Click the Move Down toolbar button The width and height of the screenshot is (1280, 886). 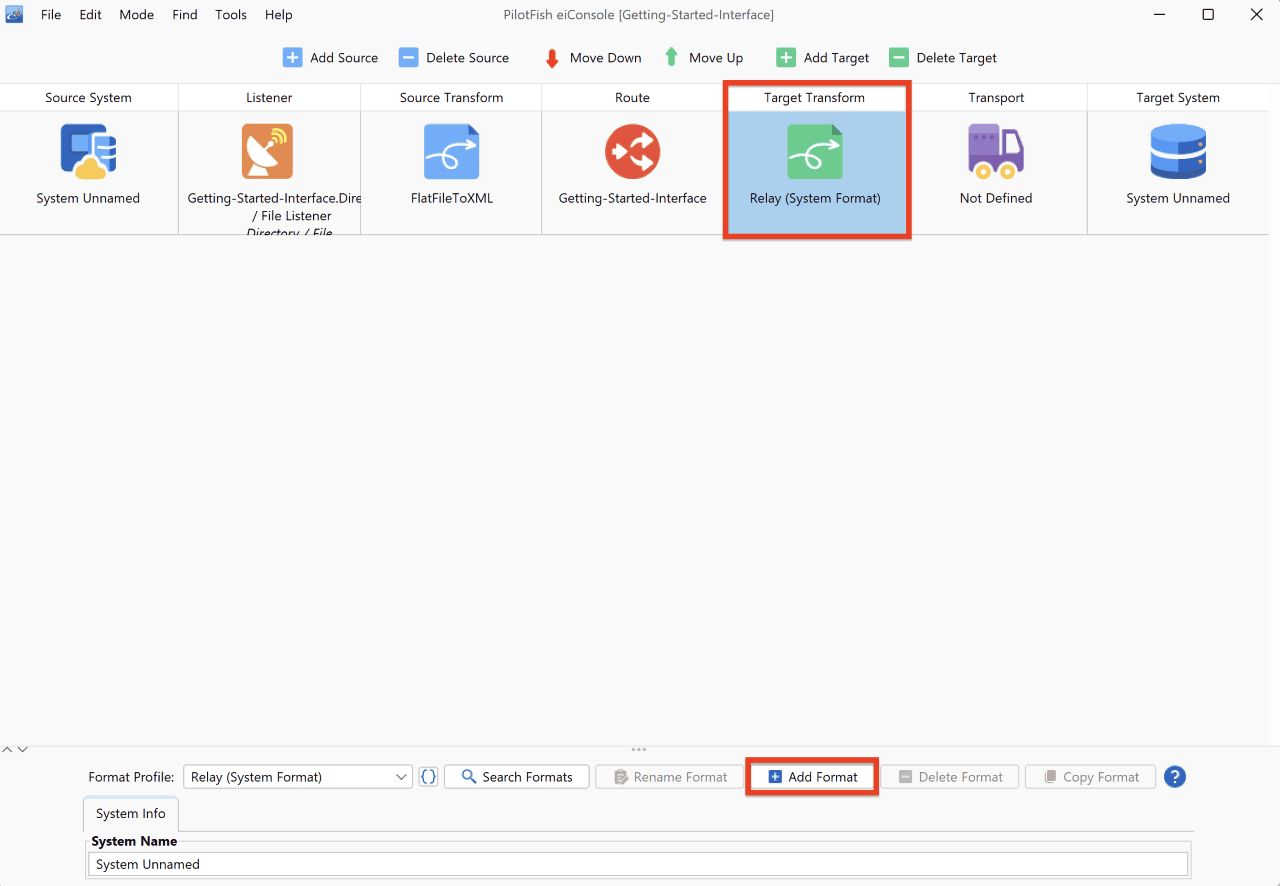[x=592, y=58]
